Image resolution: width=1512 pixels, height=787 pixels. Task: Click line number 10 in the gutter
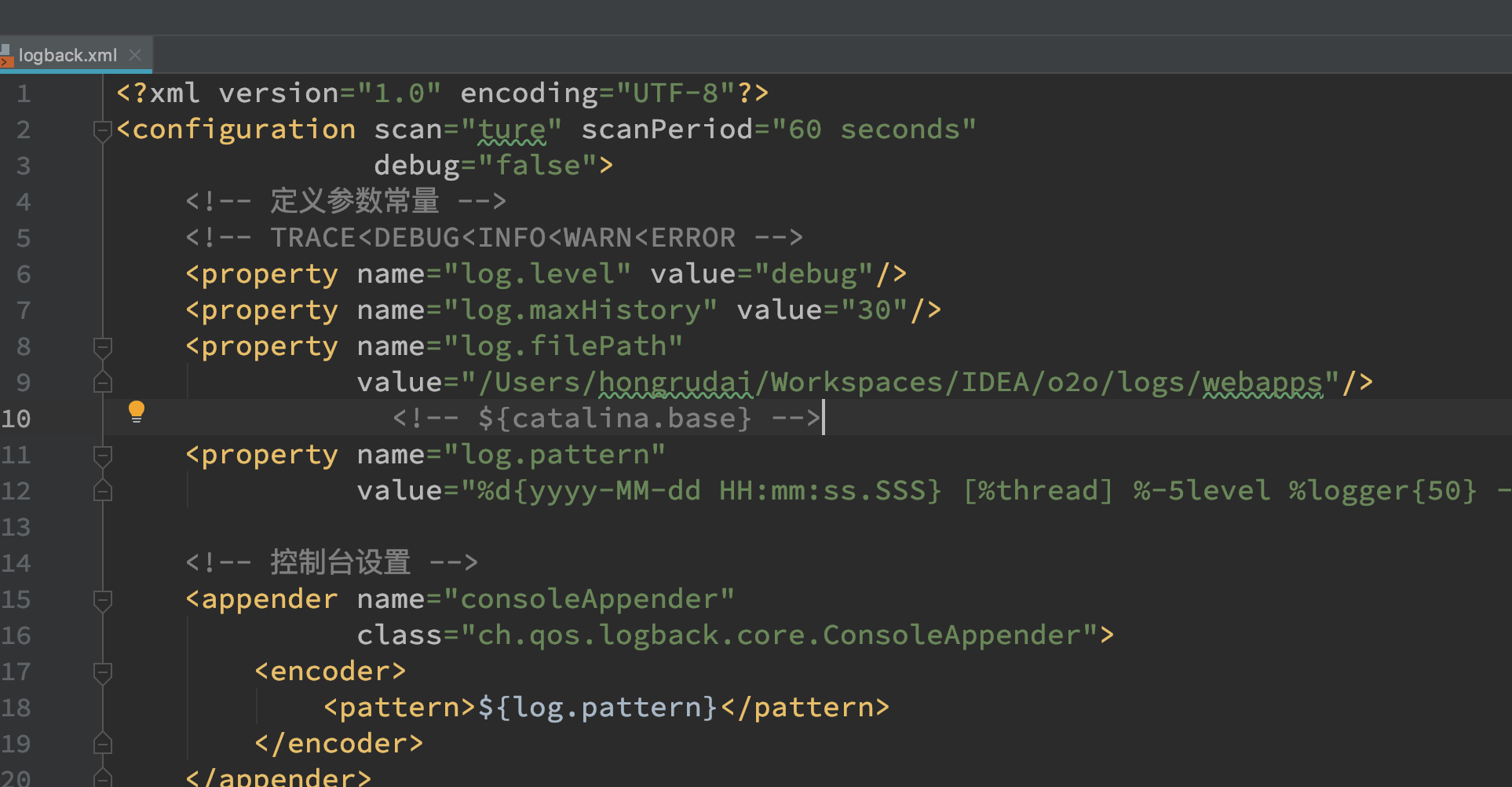(x=16, y=419)
